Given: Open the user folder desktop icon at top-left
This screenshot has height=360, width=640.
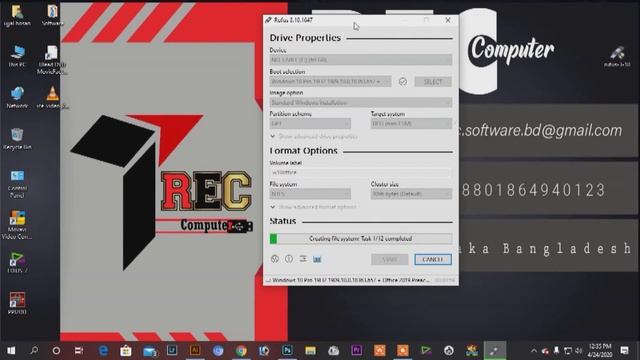Looking at the screenshot, I should click(x=17, y=15).
